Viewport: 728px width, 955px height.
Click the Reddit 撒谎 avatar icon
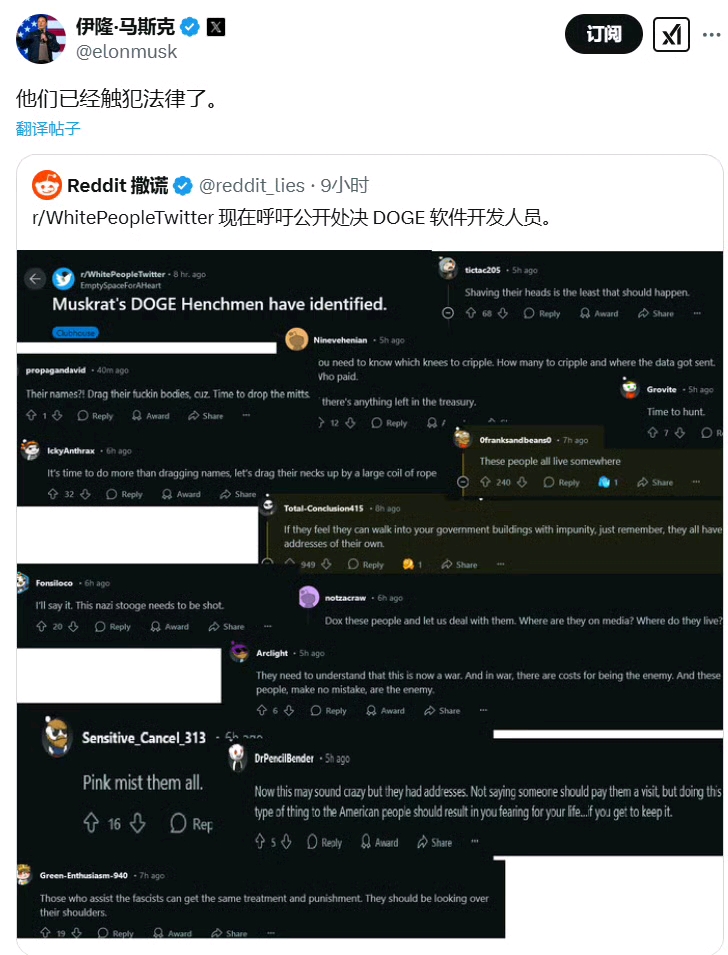(x=47, y=185)
